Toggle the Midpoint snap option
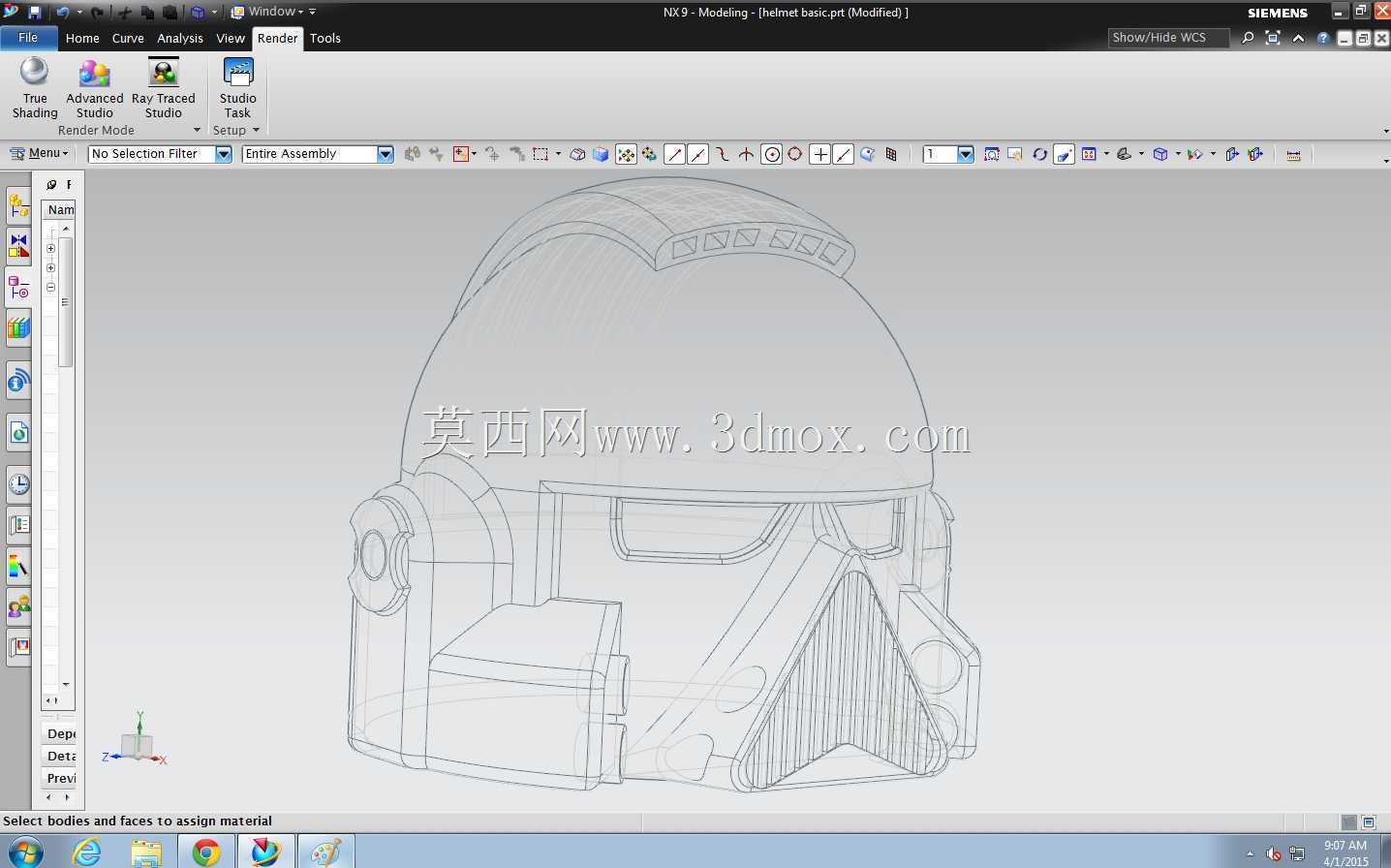This screenshot has width=1391, height=868. [697, 154]
